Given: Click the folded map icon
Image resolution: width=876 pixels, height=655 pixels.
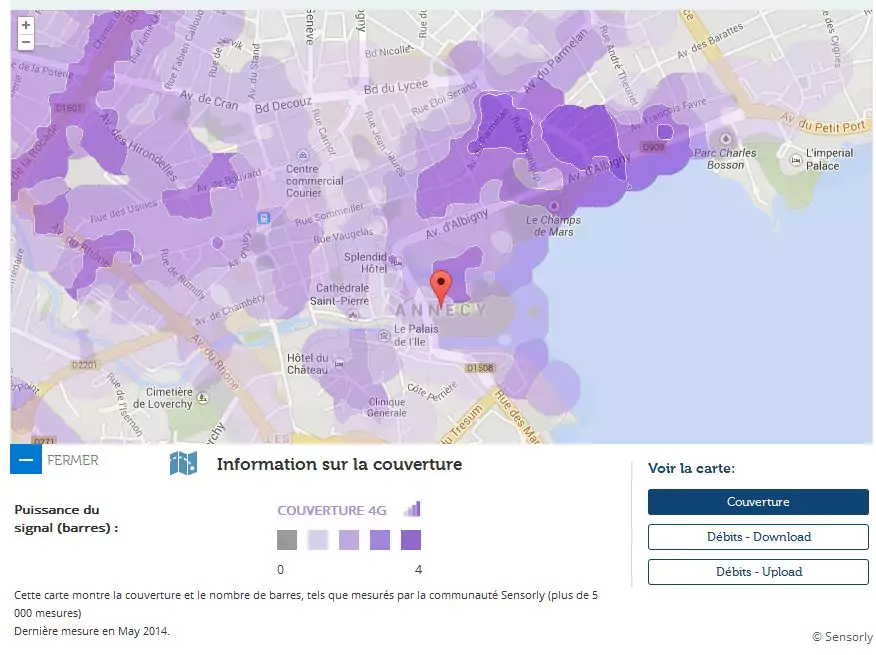Looking at the screenshot, I should (x=183, y=463).
